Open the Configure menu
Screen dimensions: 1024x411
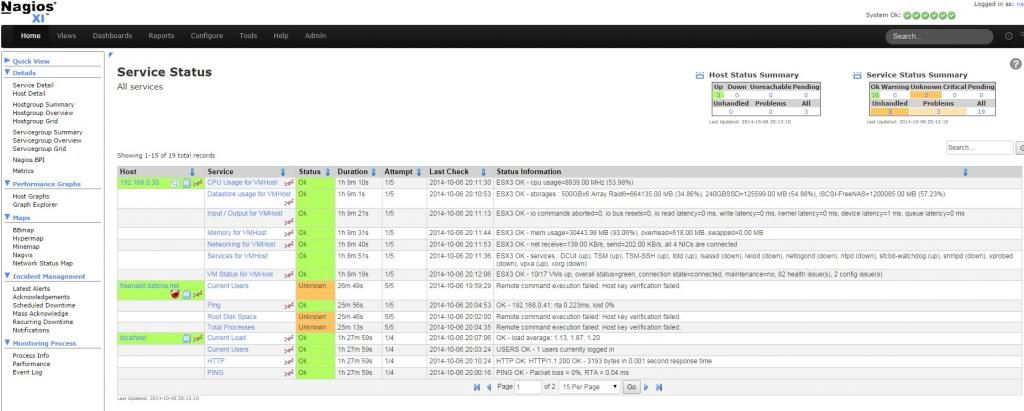click(x=207, y=35)
